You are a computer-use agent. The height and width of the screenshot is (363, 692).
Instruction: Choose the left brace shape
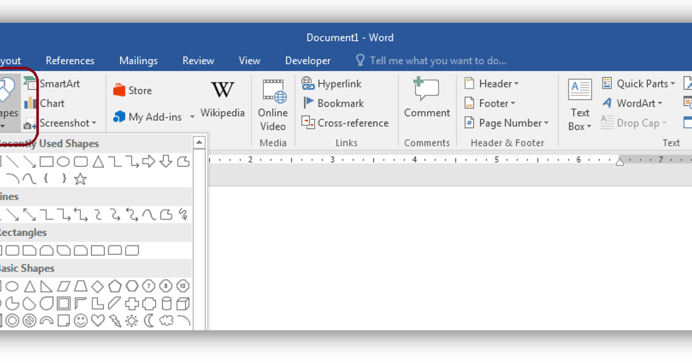coord(46,179)
